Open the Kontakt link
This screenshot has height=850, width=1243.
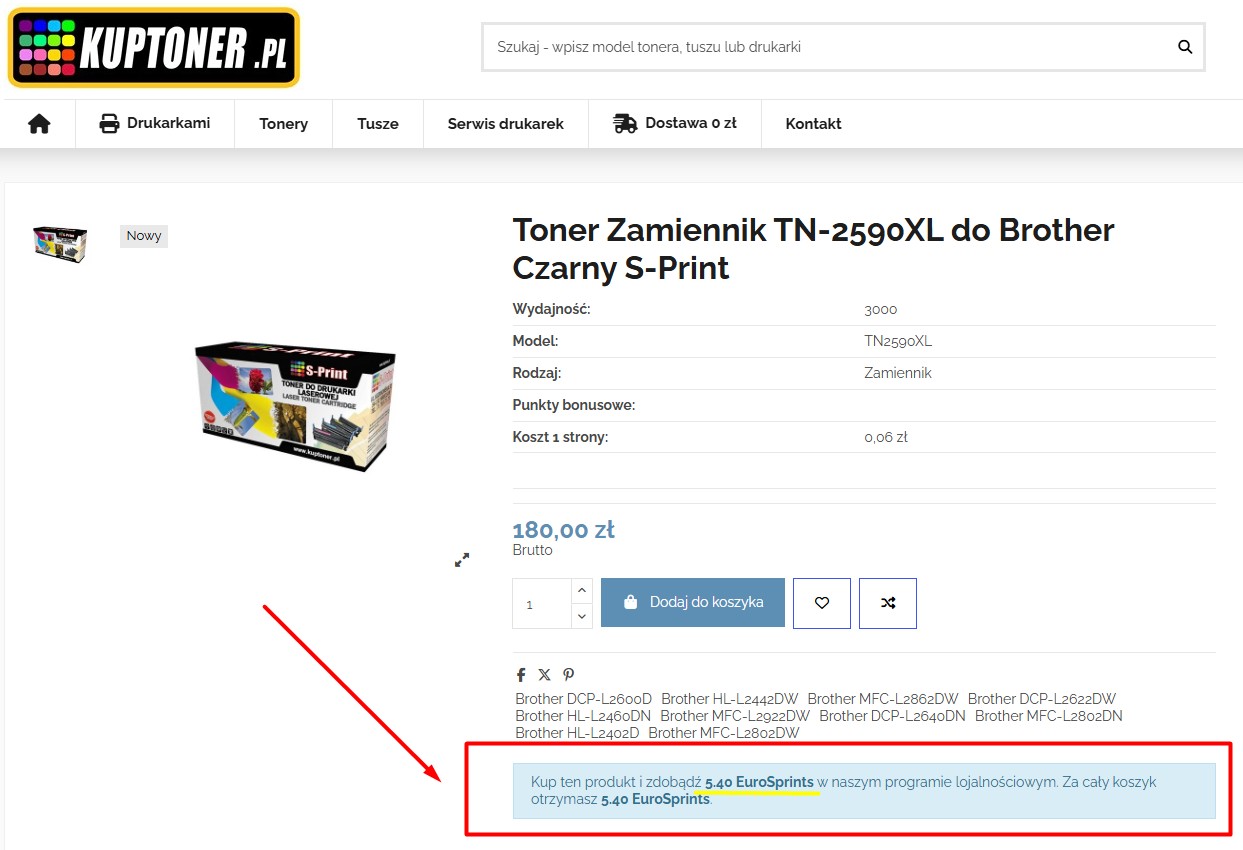(813, 124)
